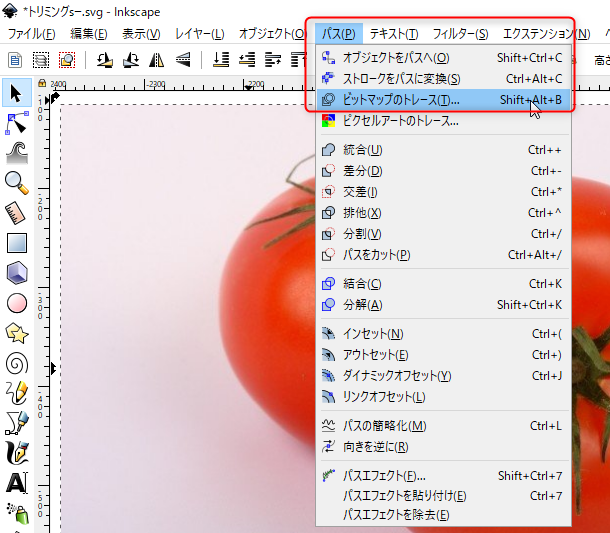Open the ファイル(F) menu
Image resolution: width=610 pixels, height=533 pixels.
32,34
